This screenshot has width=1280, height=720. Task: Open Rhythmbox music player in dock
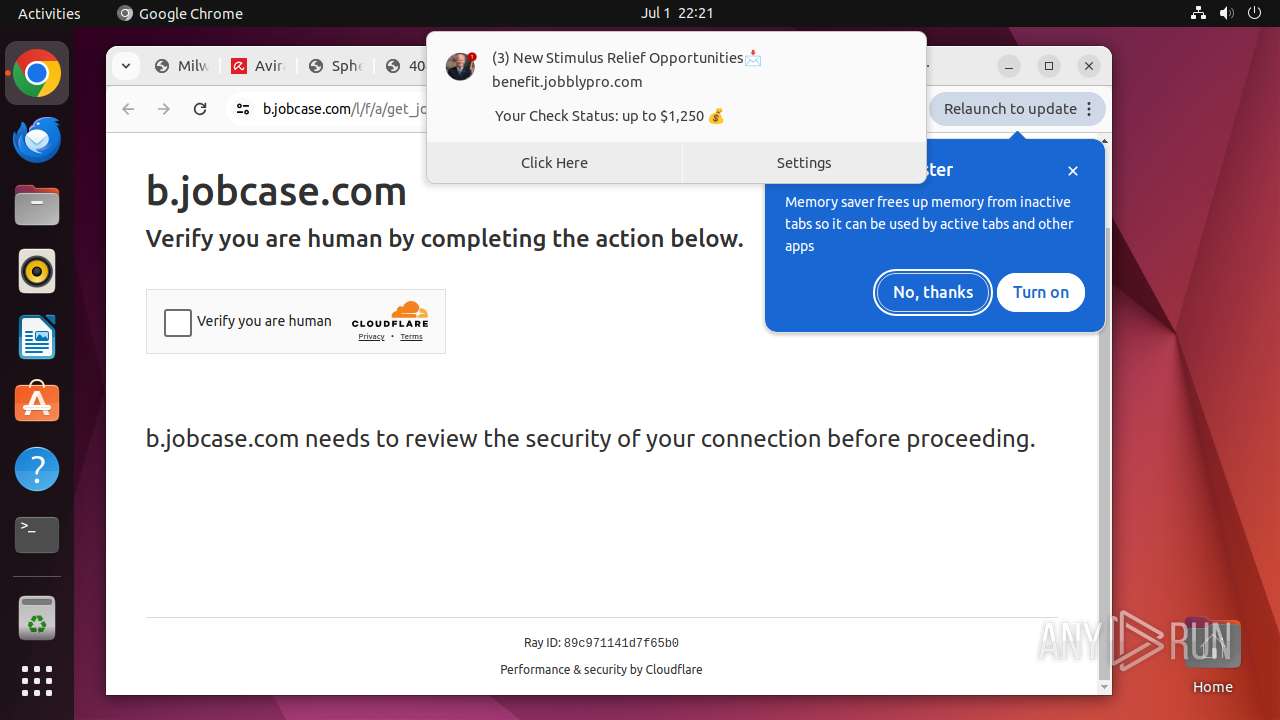pos(37,271)
